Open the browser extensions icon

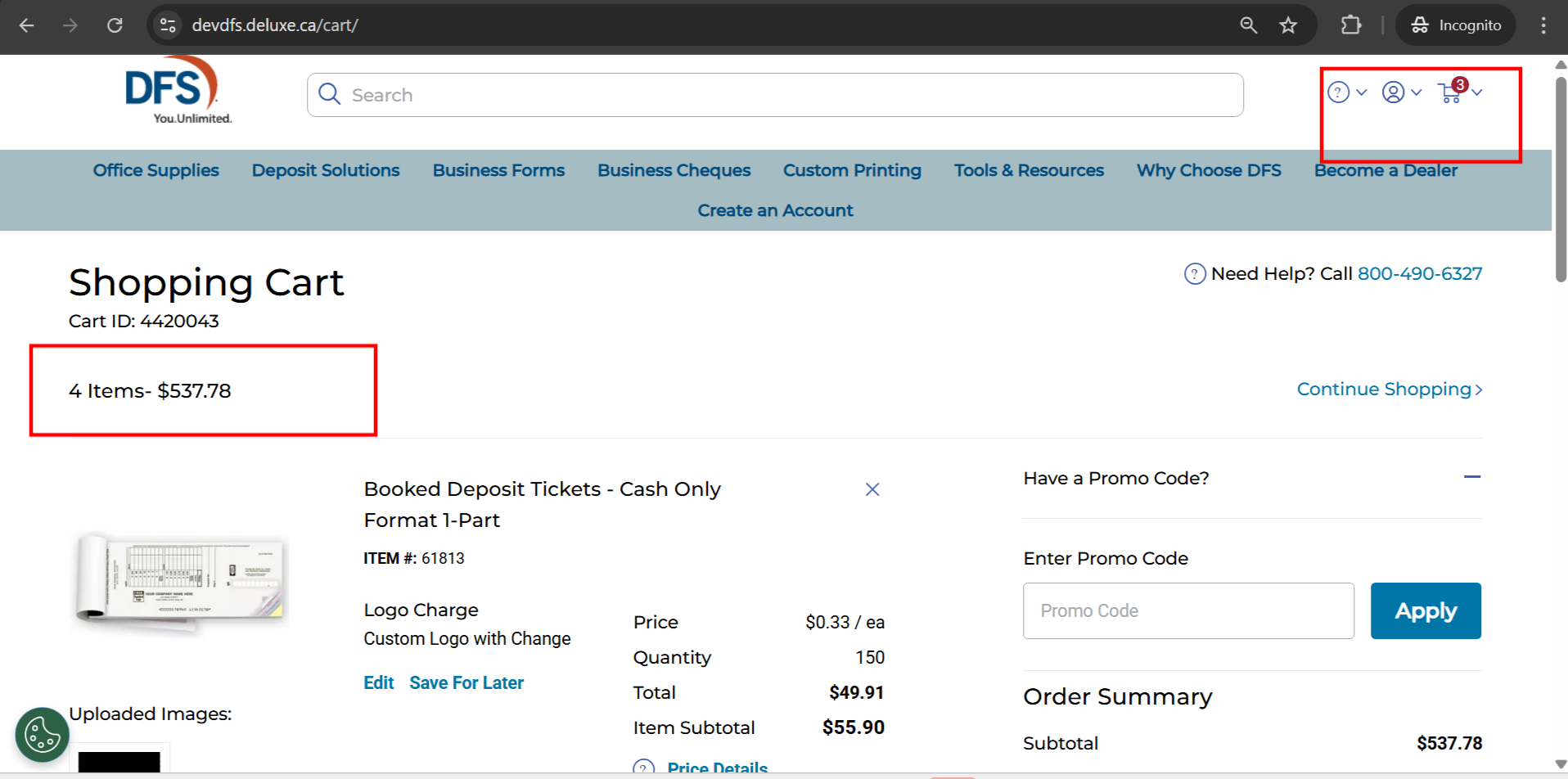pos(1351,25)
